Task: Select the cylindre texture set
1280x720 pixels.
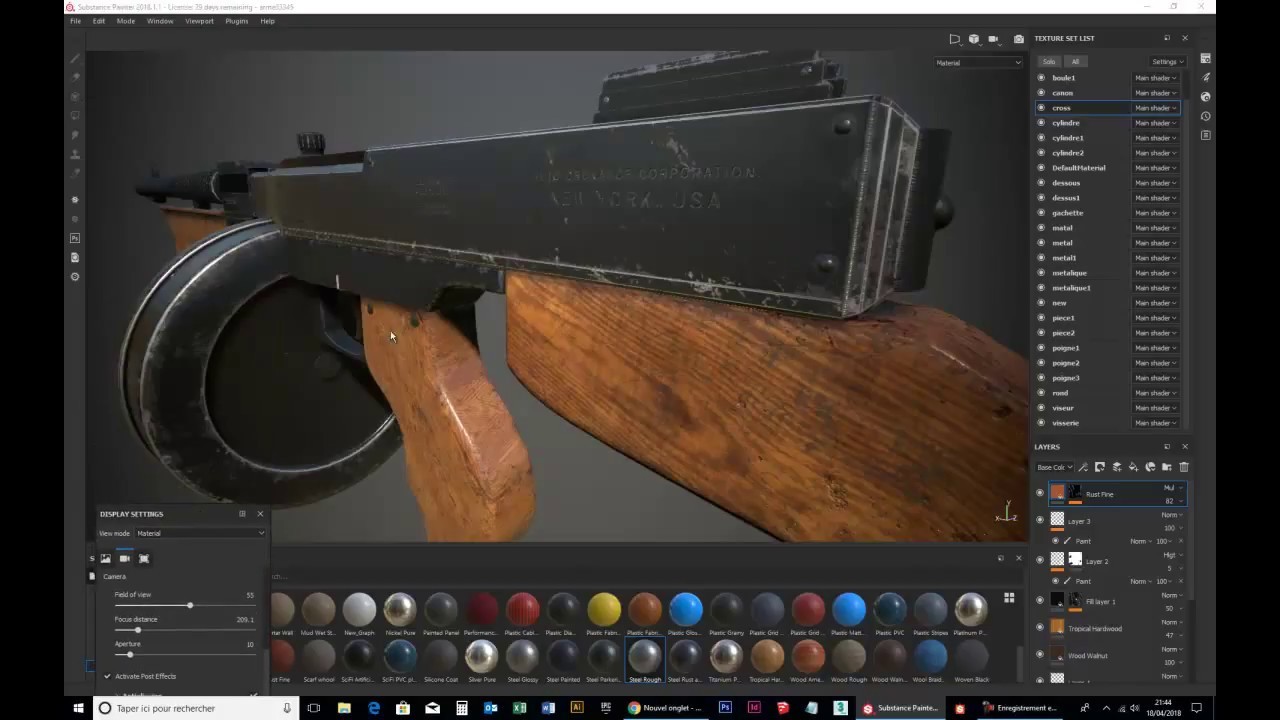Action: 1066,122
